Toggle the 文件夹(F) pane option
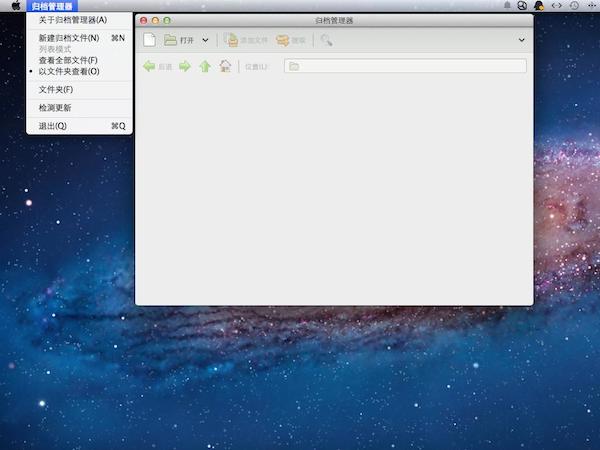 55,90
